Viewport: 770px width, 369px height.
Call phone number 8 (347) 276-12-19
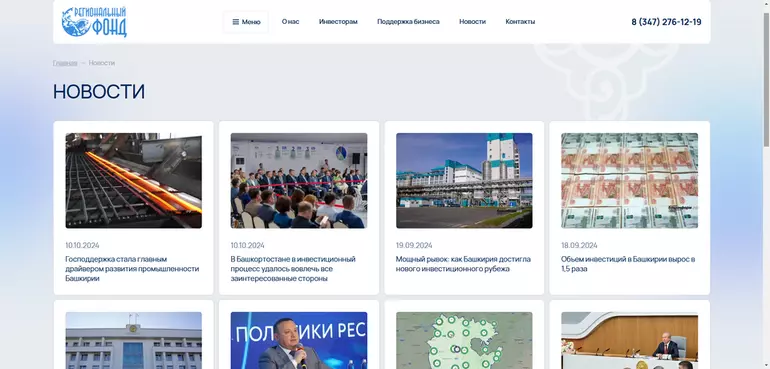[x=666, y=22]
